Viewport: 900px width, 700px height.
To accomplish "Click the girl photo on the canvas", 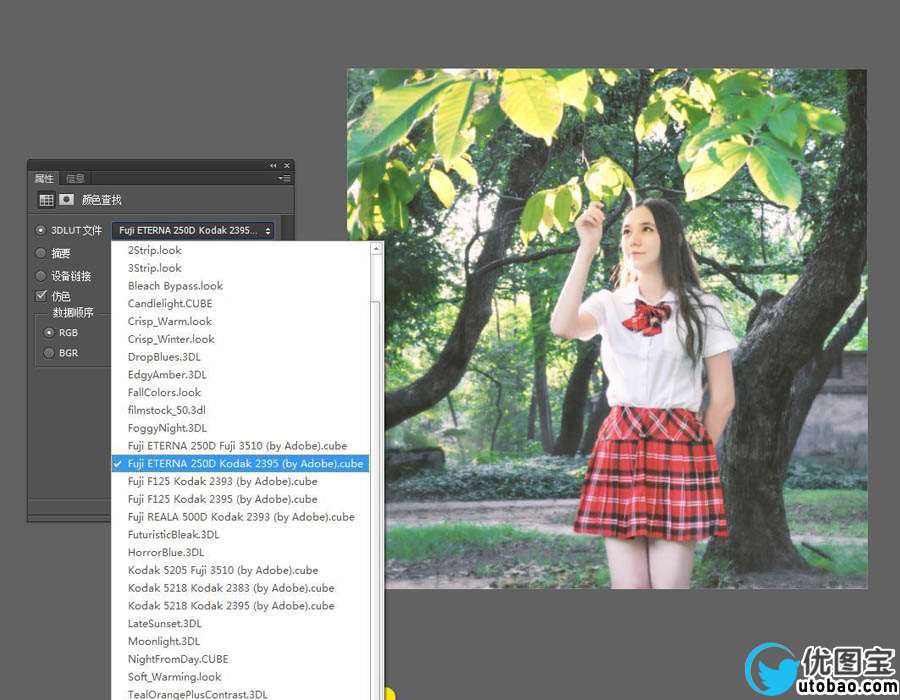I will (607, 329).
